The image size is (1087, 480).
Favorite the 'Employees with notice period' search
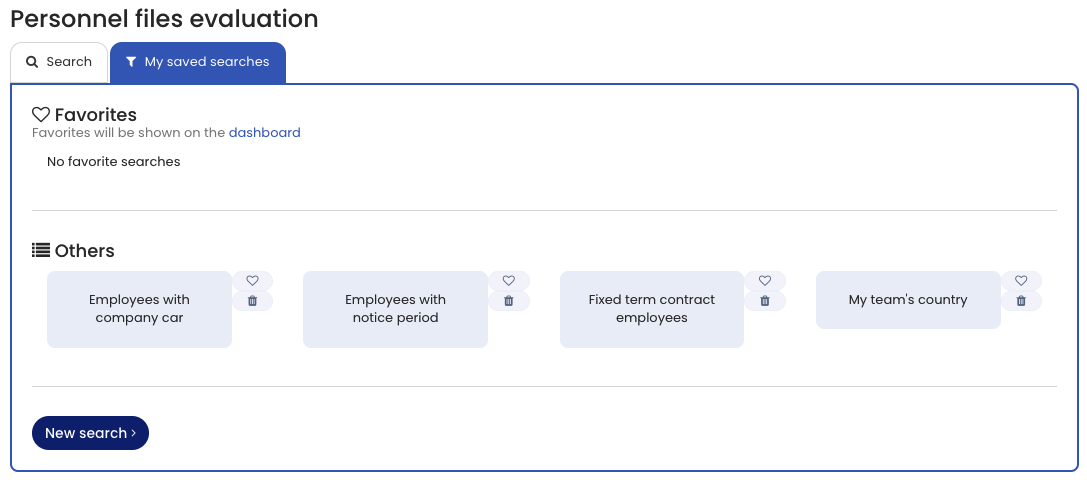click(509, 281)
